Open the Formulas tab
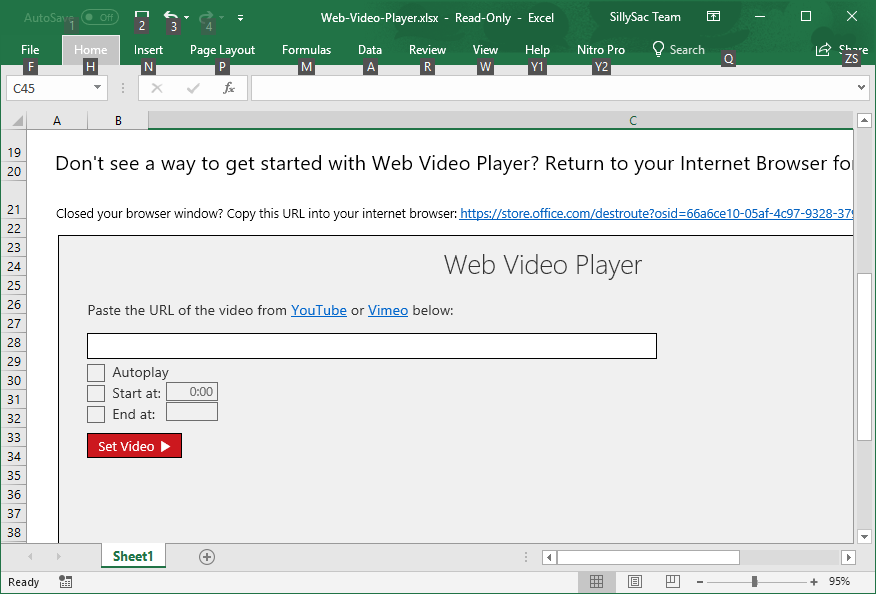This screenshot has height=594, width=876. 306,50
